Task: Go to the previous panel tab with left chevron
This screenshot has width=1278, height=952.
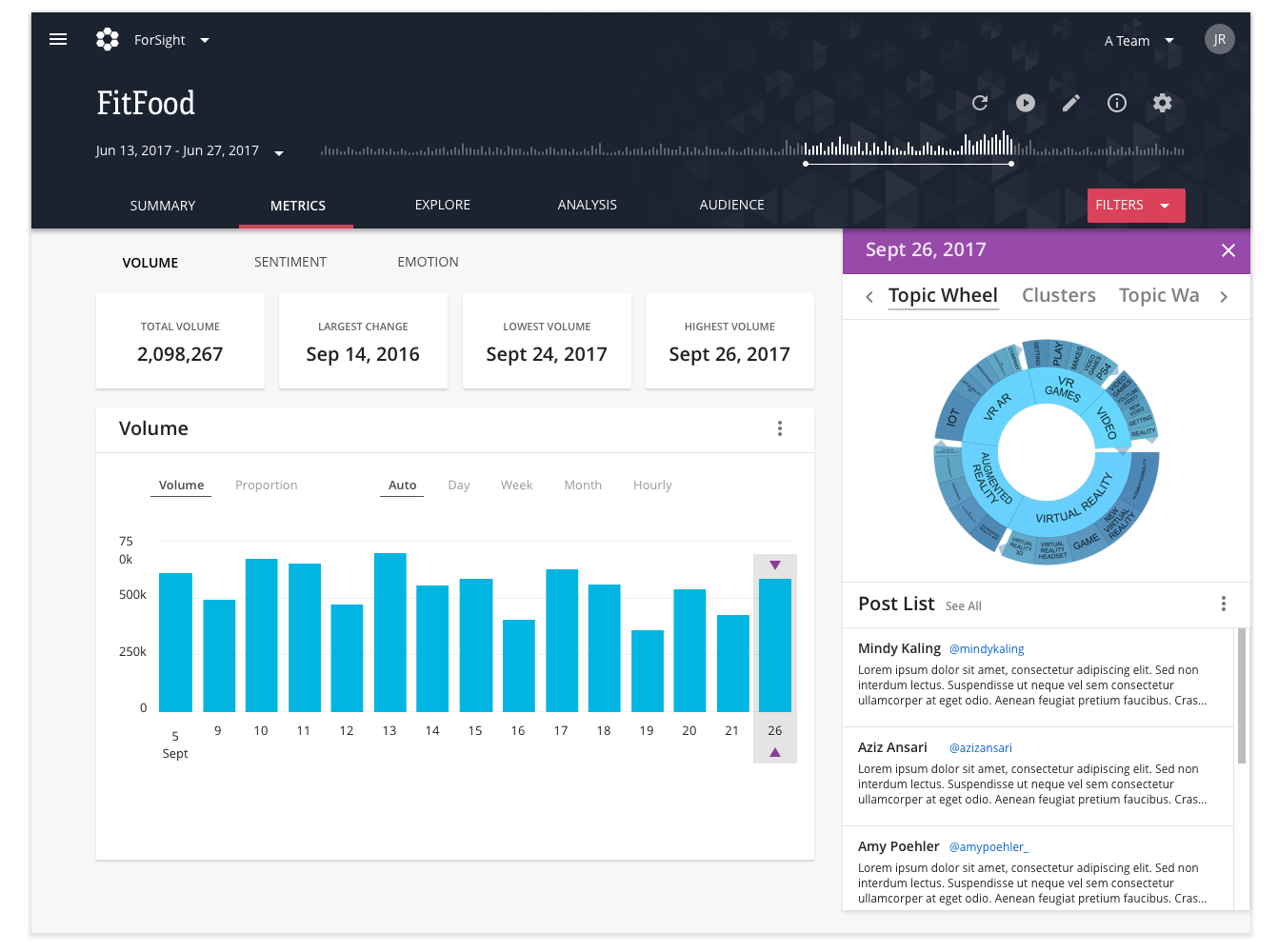Action: tap(869, 297)
